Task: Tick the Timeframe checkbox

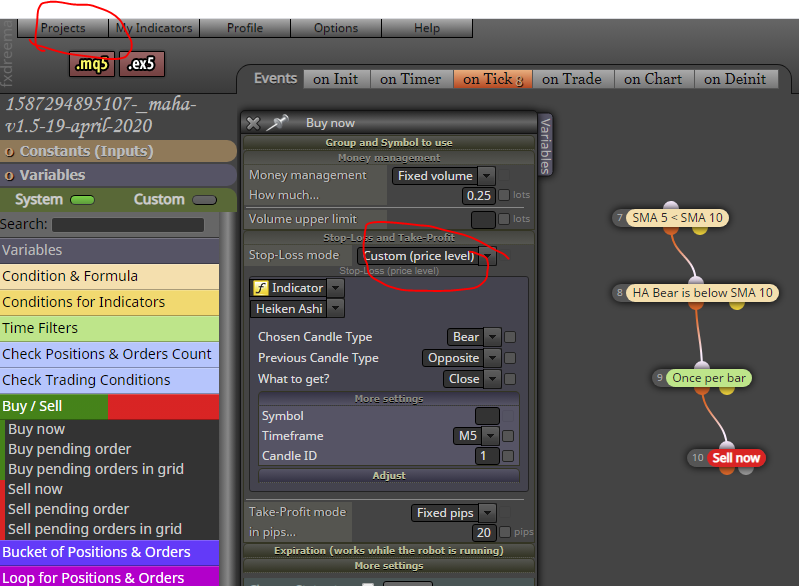Action: [x=508, y=436]
